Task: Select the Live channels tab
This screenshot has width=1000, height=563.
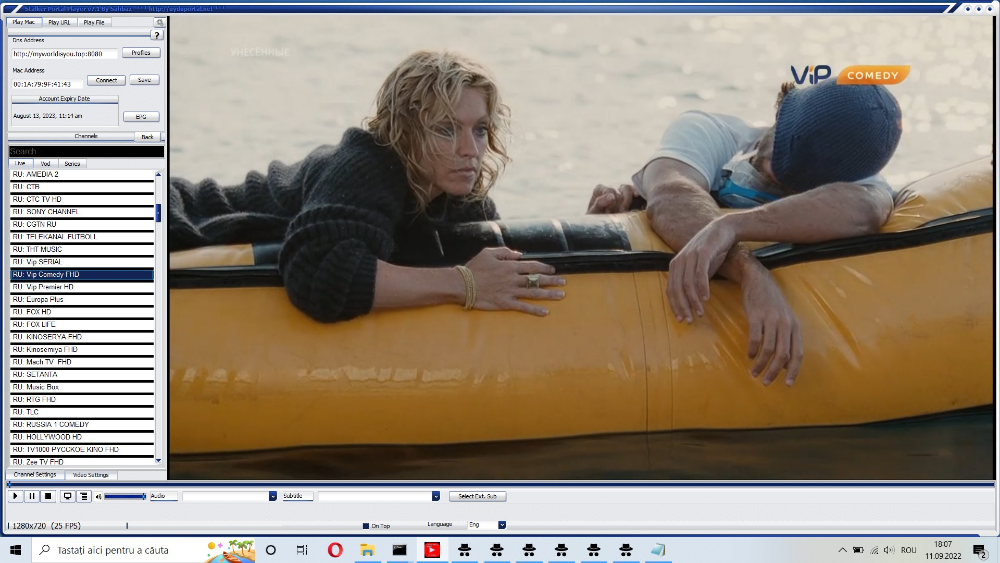Action: [x=20, y=163]
